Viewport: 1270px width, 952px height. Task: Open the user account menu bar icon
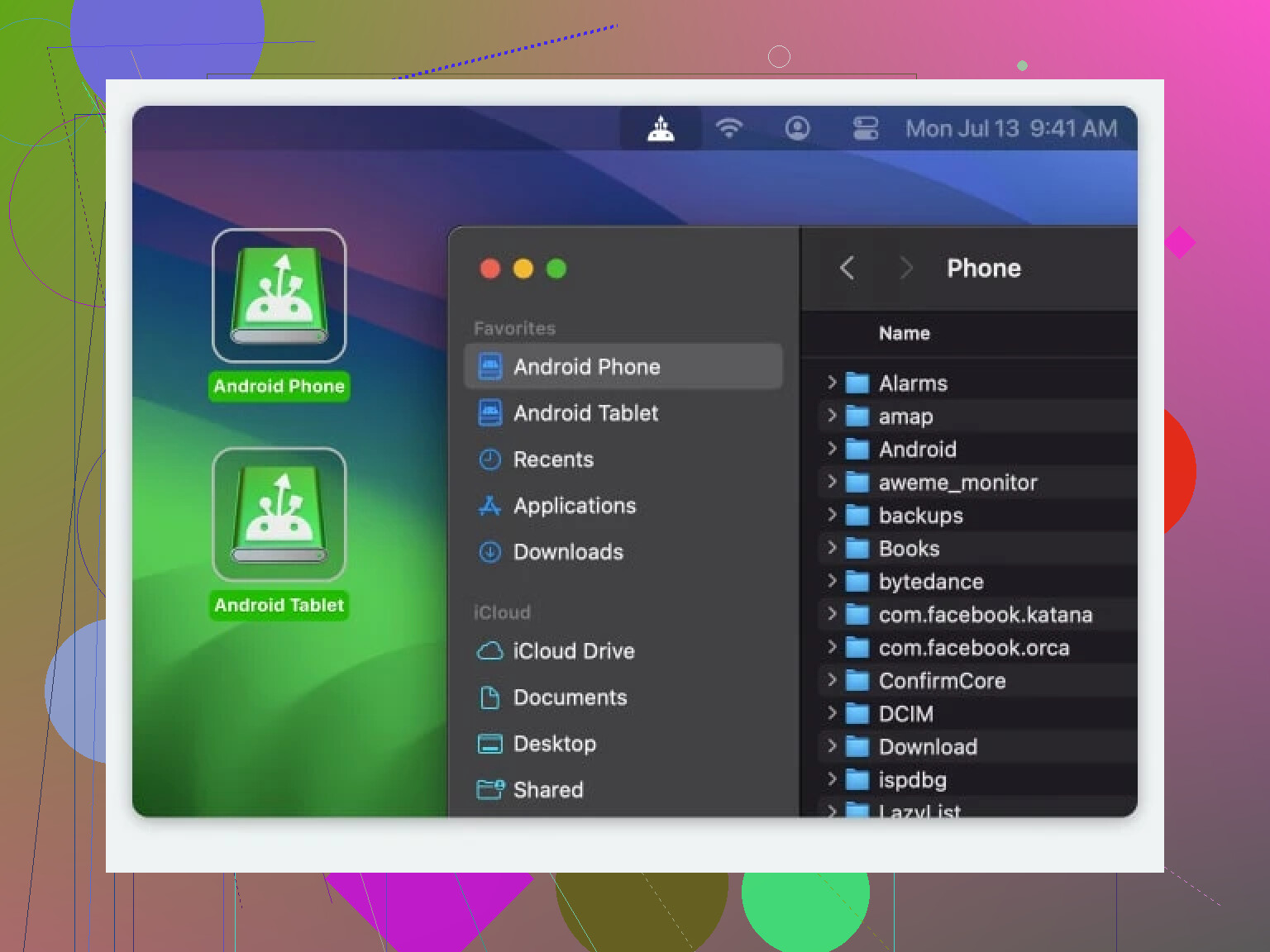pyautogui.click(x=797, y=129)
